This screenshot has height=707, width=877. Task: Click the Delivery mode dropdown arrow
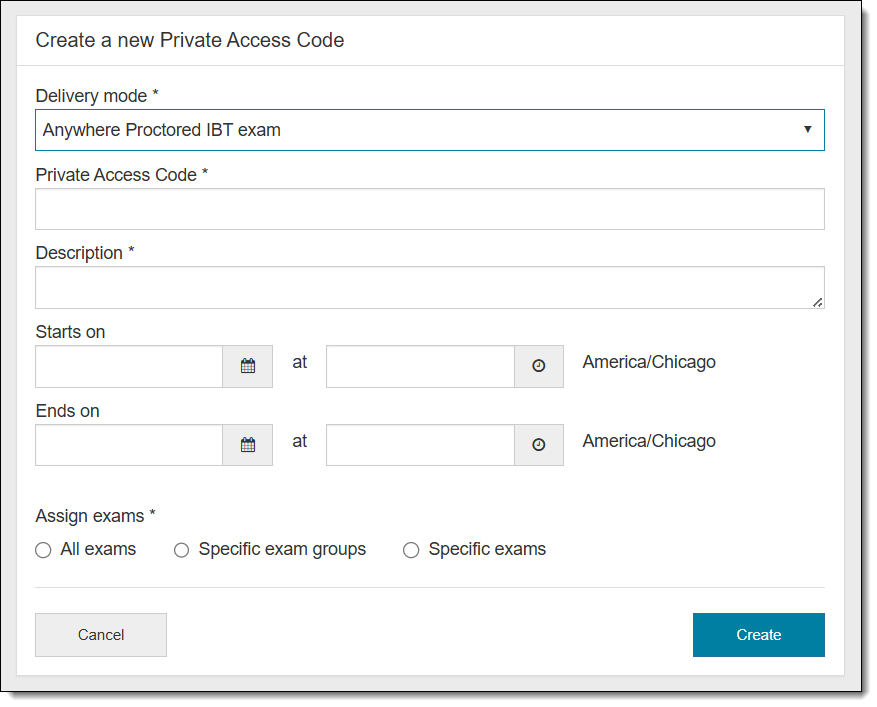[808, 130]
